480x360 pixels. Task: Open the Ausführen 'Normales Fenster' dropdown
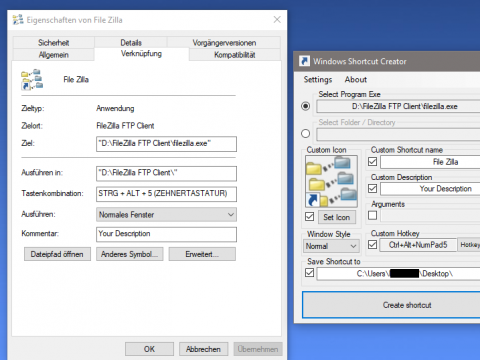tap(166, 215)
